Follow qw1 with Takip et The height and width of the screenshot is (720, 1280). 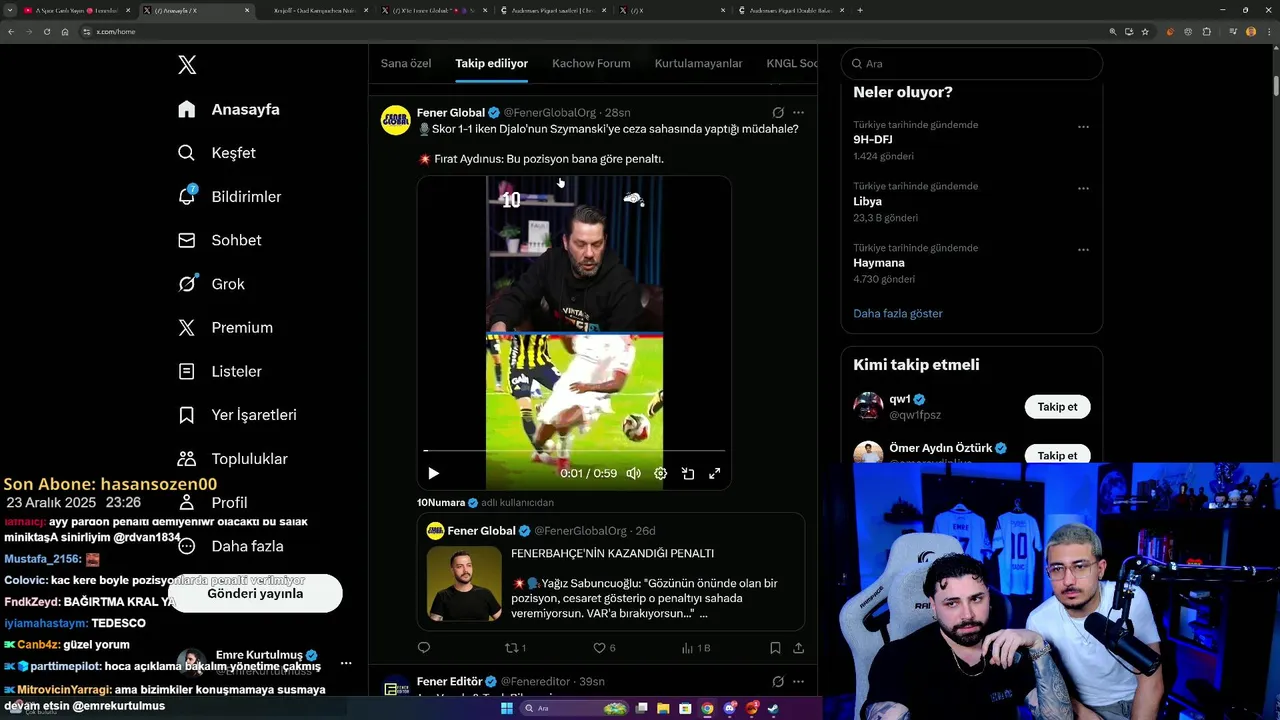coord(1057,407)
